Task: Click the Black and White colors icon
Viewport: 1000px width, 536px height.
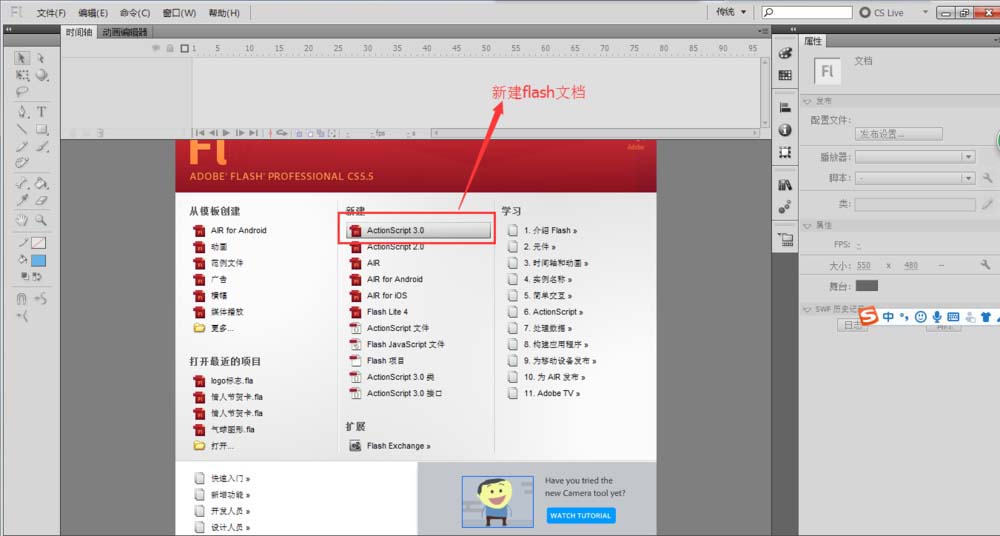Action: tap(25, 276)
